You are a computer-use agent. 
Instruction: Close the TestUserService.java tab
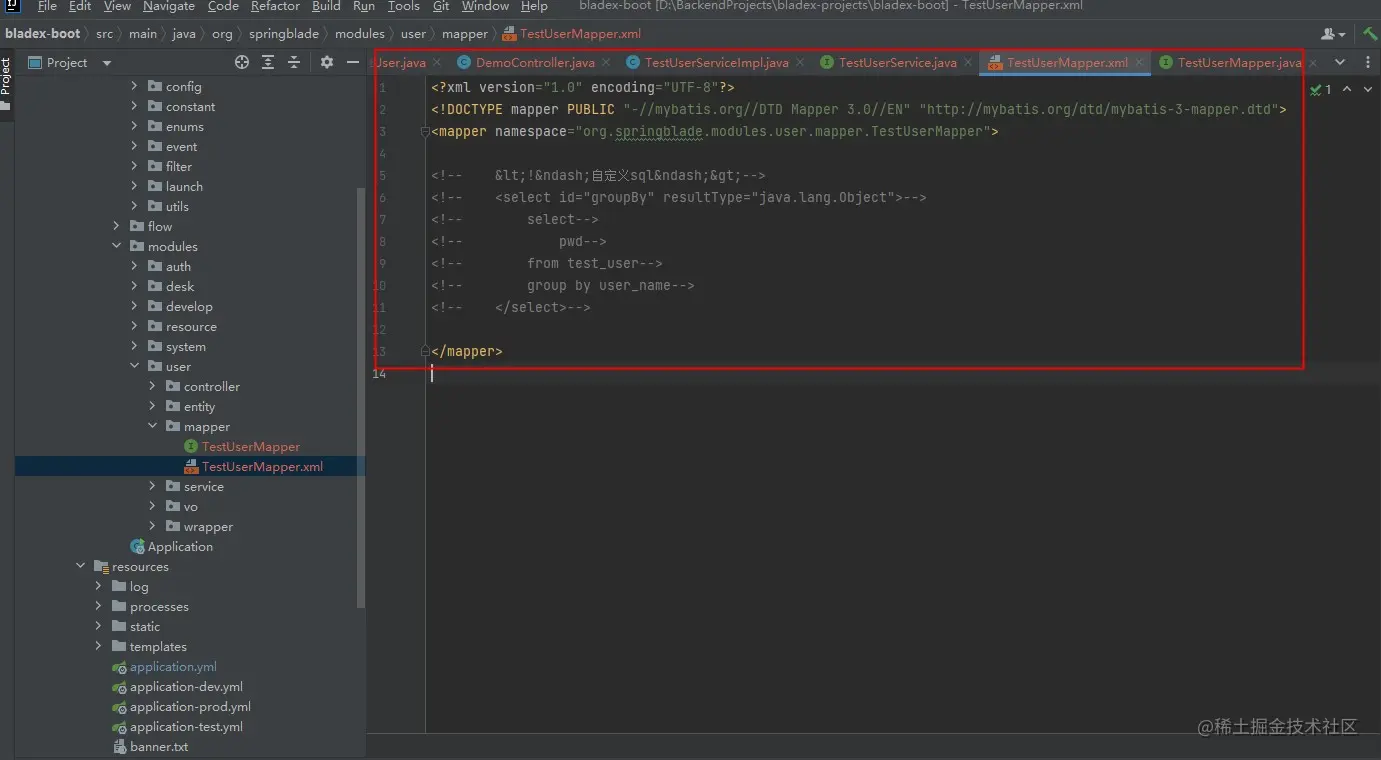[x=968, y=62]
